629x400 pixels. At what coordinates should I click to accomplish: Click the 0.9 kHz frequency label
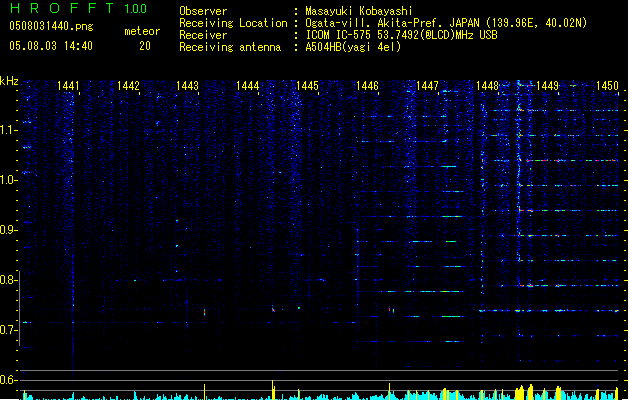[8, 230]
